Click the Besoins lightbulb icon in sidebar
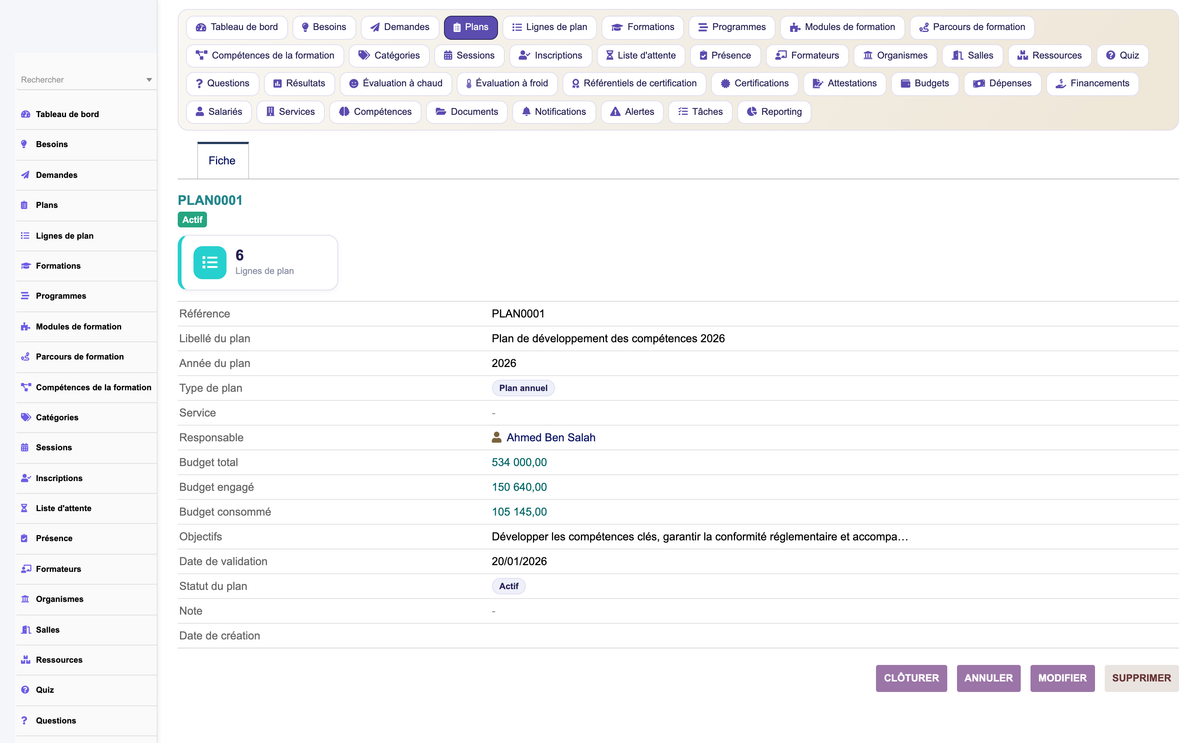Screen dimensions: 1200x743 pyautogui.click(x=25, y=144)
